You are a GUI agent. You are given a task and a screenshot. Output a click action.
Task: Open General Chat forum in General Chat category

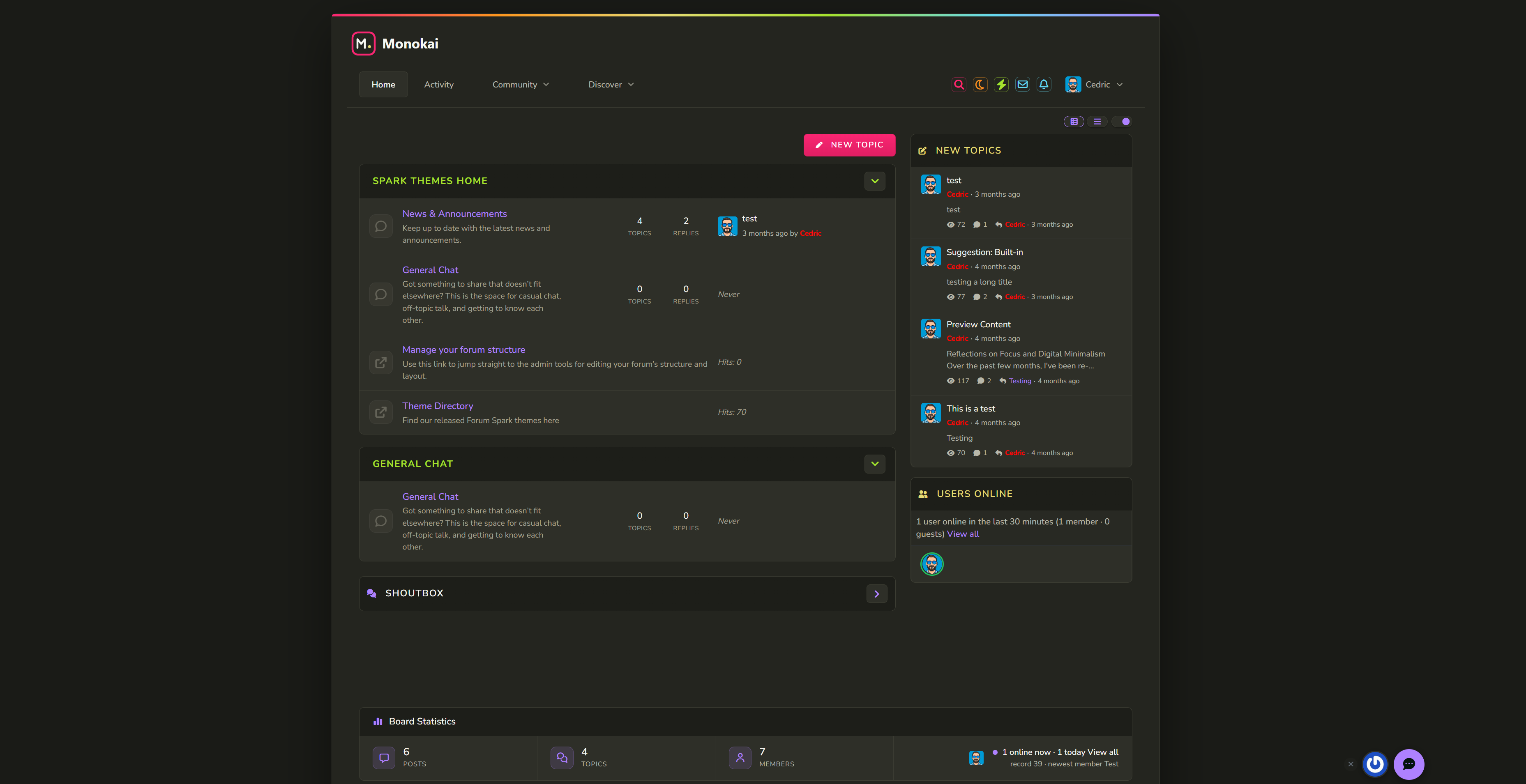coord(430,497)
